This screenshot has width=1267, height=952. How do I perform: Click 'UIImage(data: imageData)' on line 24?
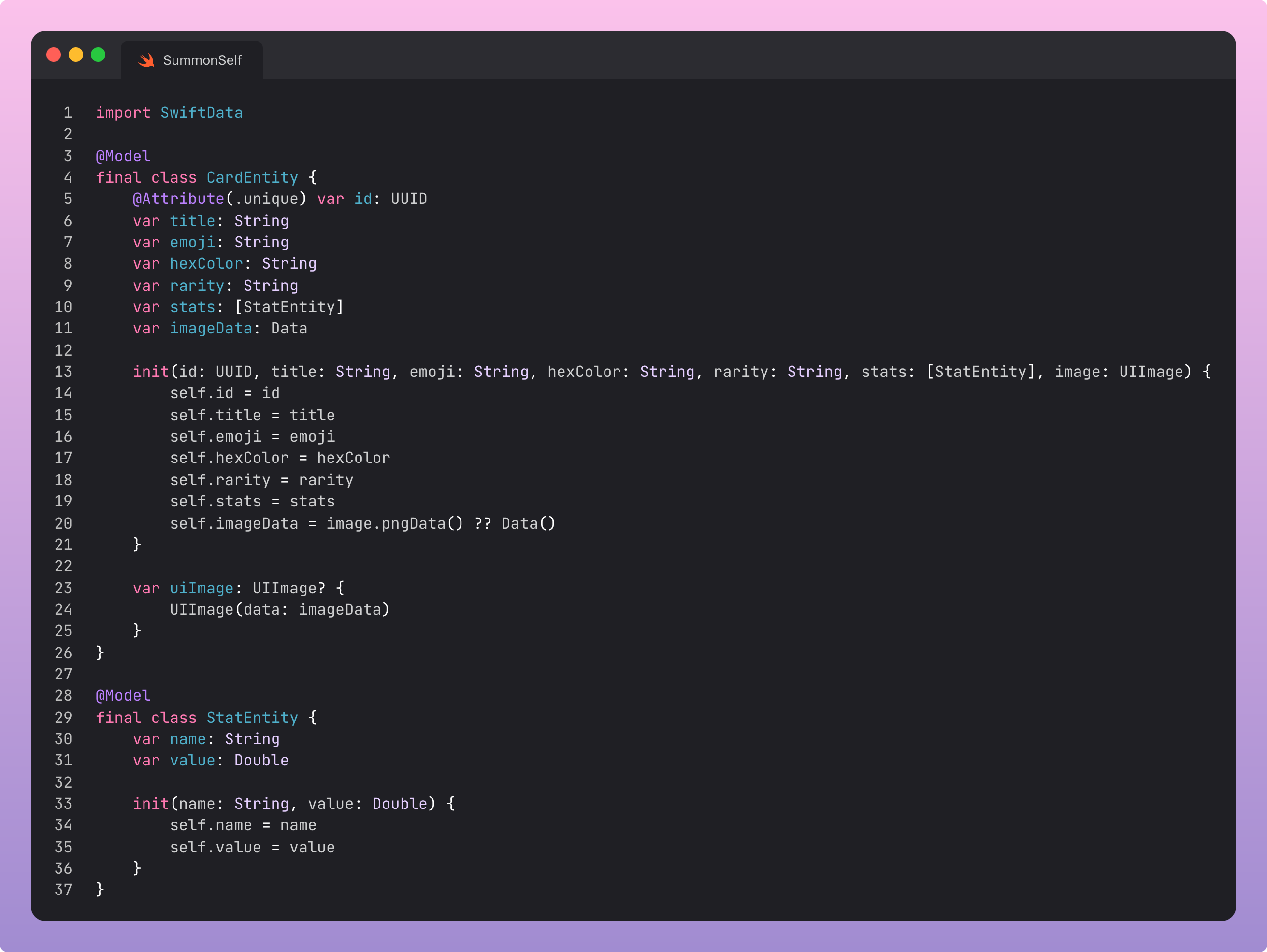pos(279,609)
